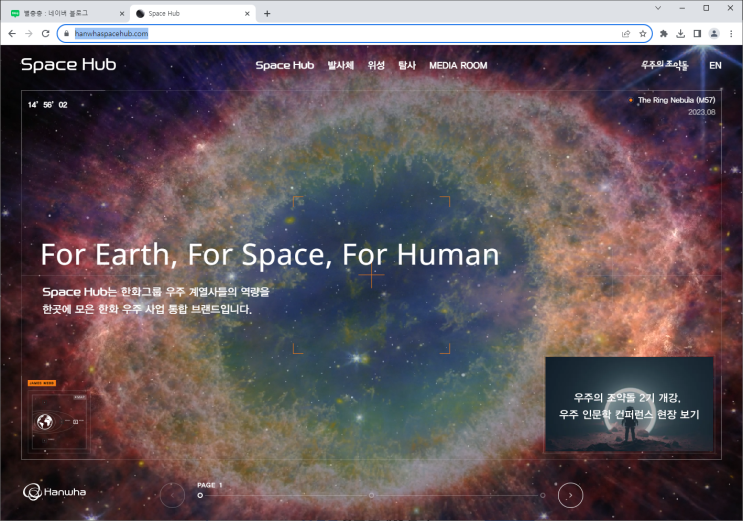Click the 2023.08 date label
The width and height of the screenshot is (743, 521).
[702, 112]
